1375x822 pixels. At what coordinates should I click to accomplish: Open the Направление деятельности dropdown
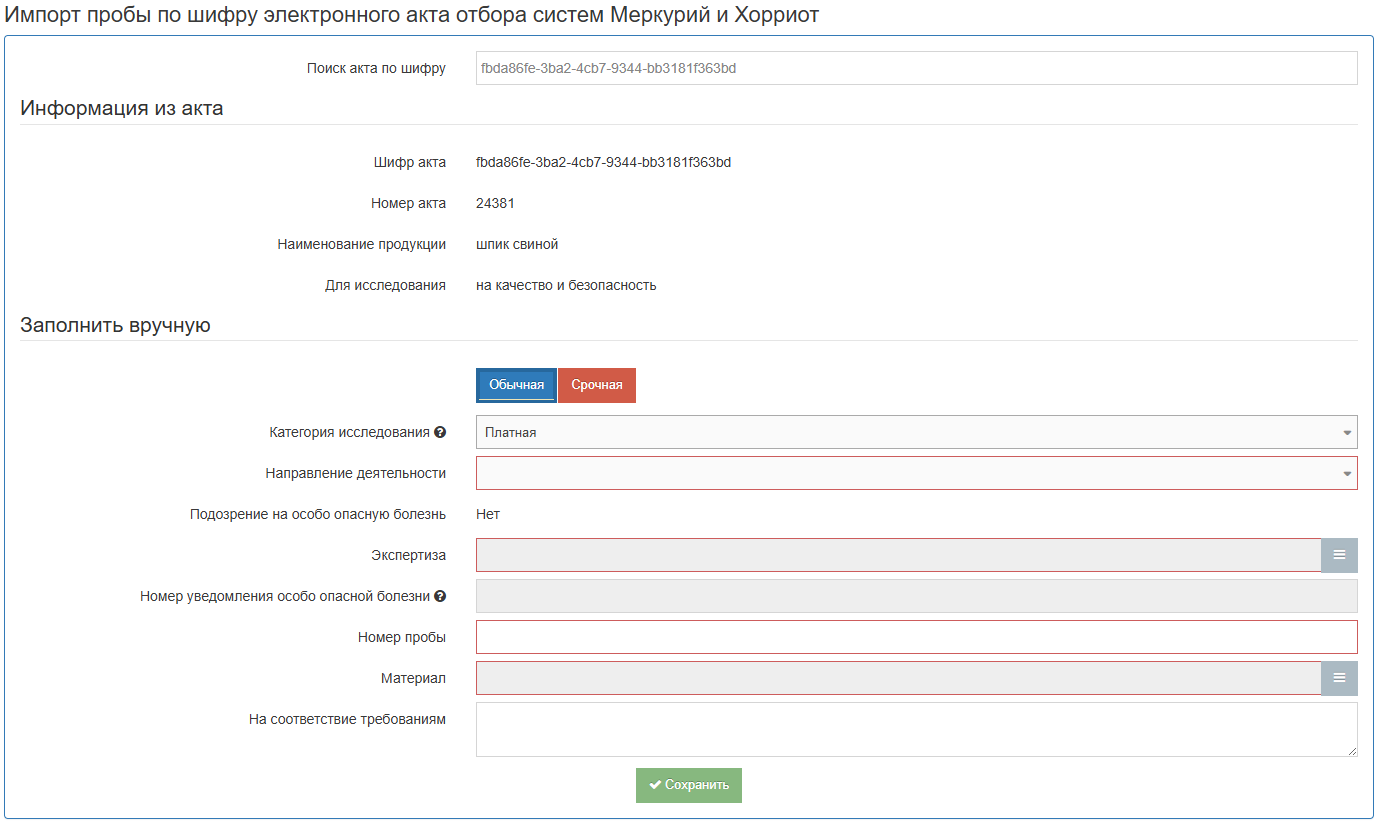(x=916, y=473)
